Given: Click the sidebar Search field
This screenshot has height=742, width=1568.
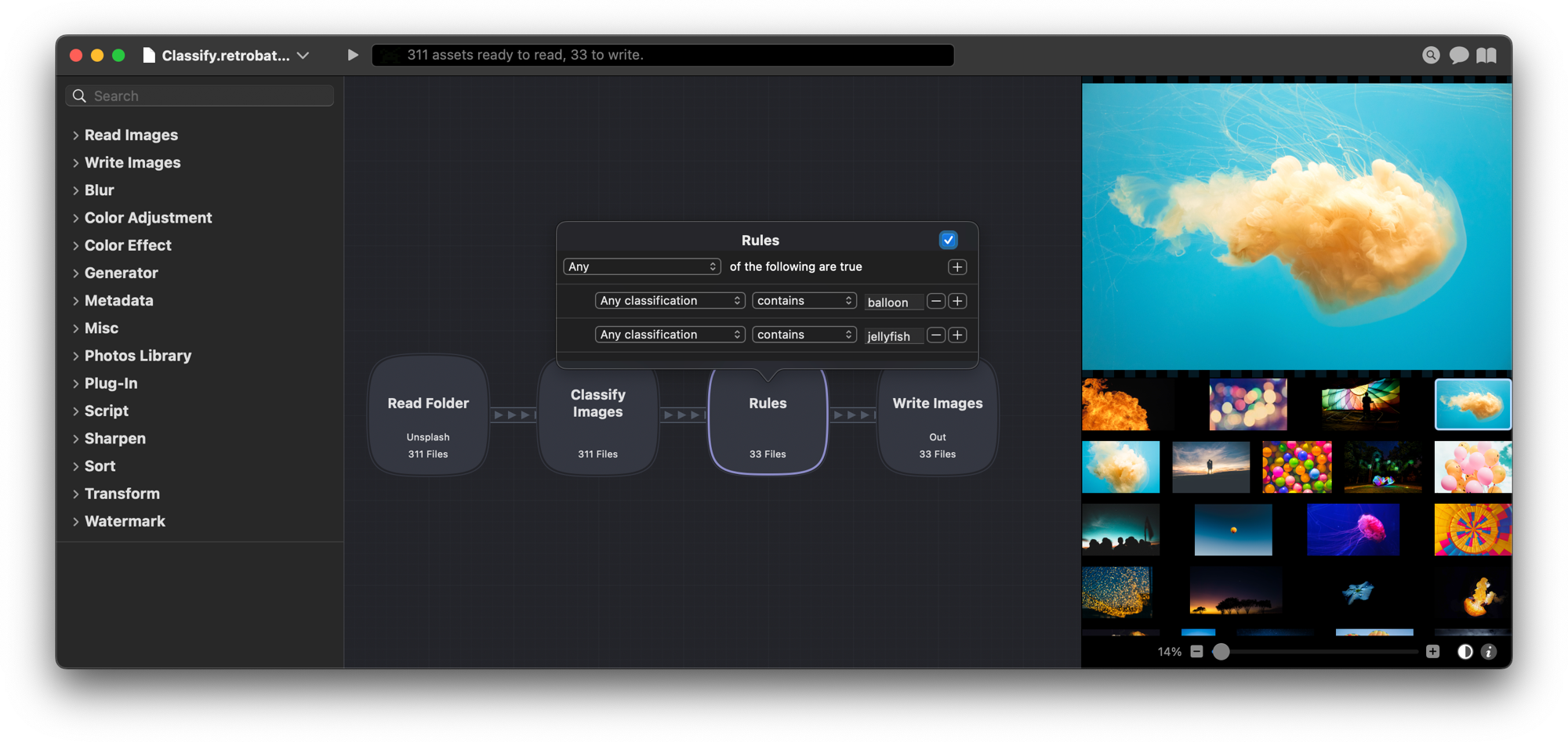Looking at the screenshot, I should pos(208,96).
